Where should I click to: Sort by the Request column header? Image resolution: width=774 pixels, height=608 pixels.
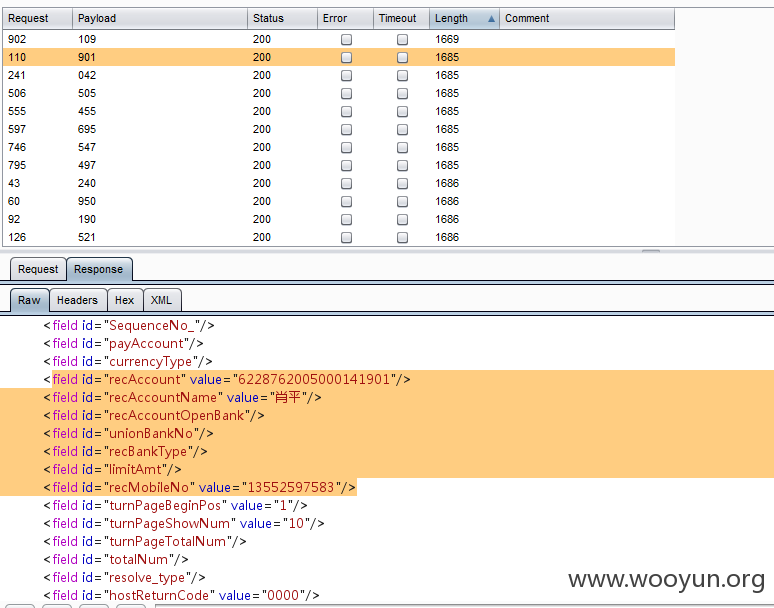coord(38,19)
